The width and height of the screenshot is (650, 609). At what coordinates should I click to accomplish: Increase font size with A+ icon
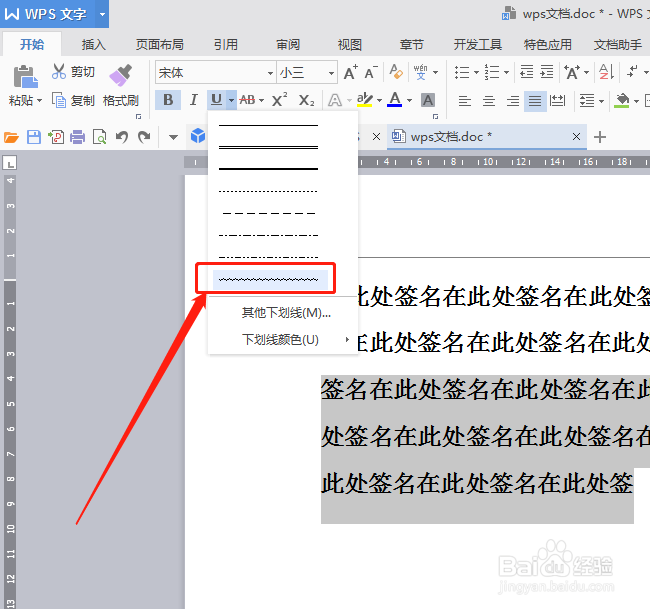[351, 73]
